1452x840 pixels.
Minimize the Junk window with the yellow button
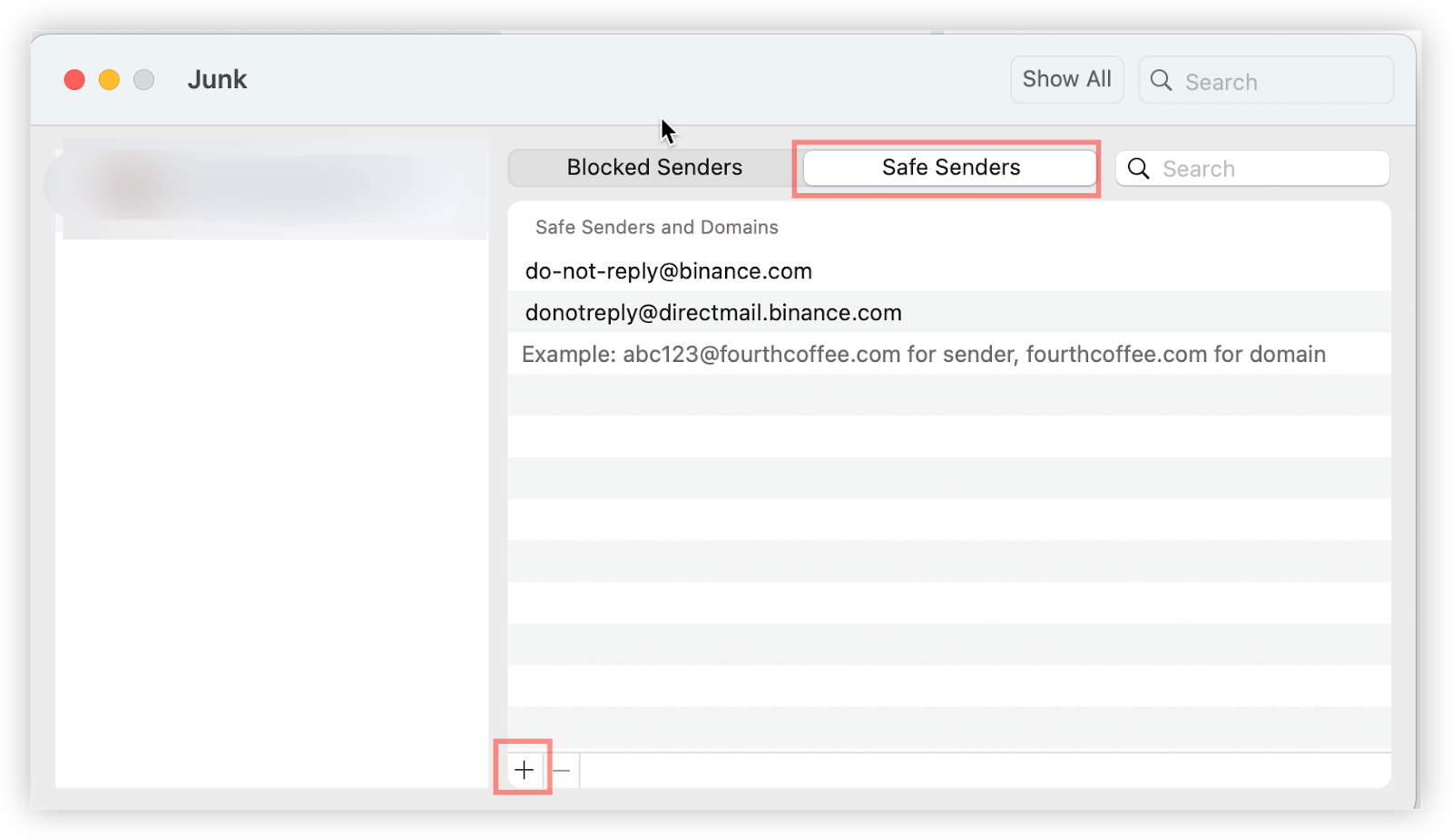(x=109, y=80)
